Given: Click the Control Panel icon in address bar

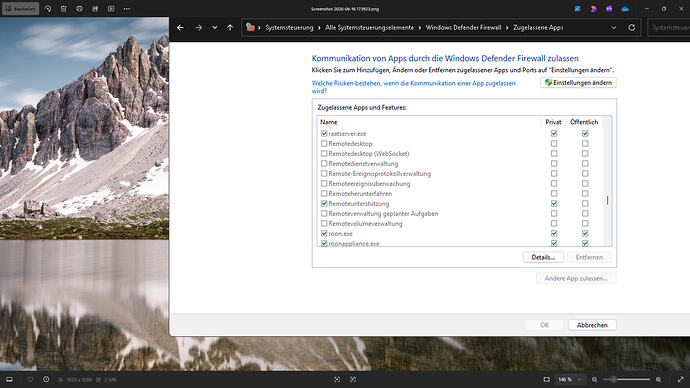Looking at the screenshot, I should point(250,28).
